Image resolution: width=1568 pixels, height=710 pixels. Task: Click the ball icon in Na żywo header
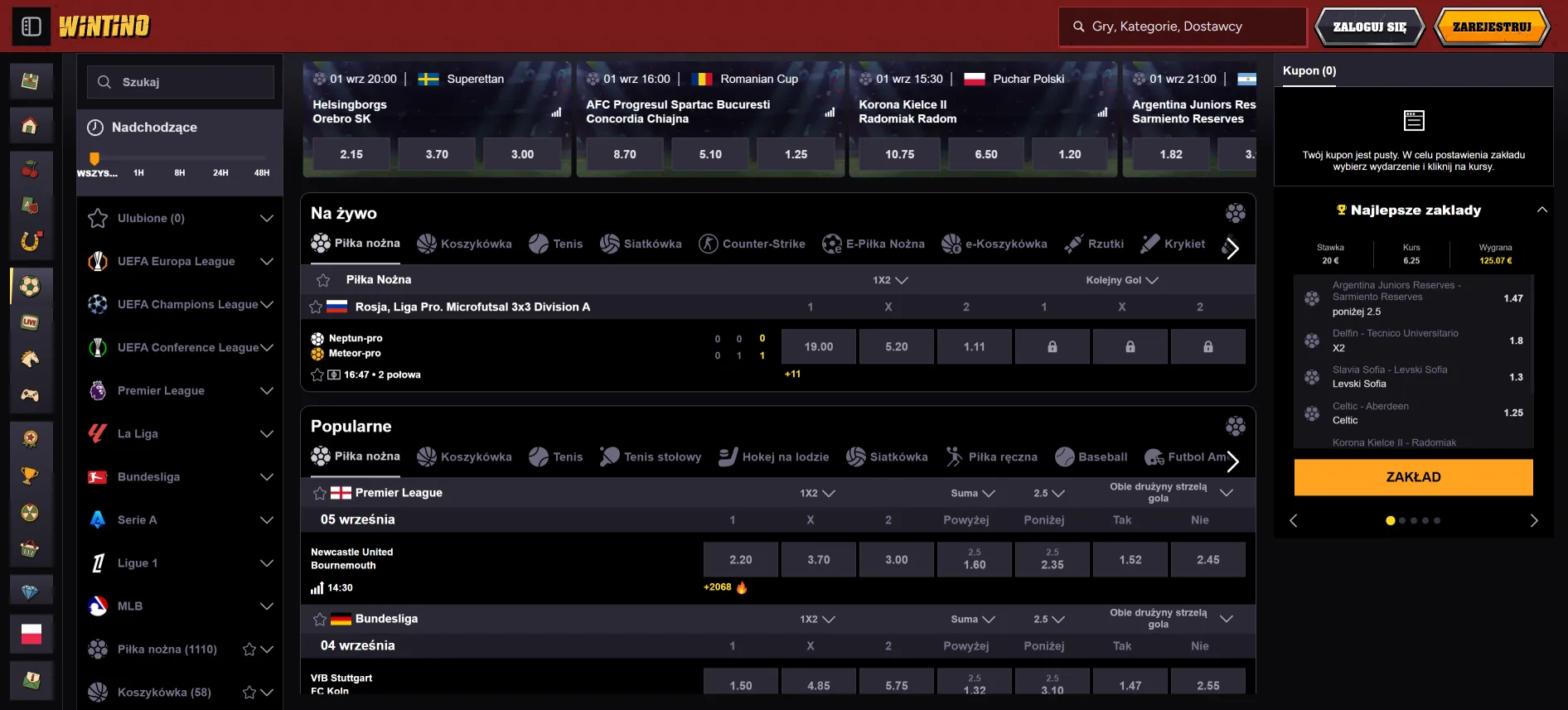[x=1236, y=213]
